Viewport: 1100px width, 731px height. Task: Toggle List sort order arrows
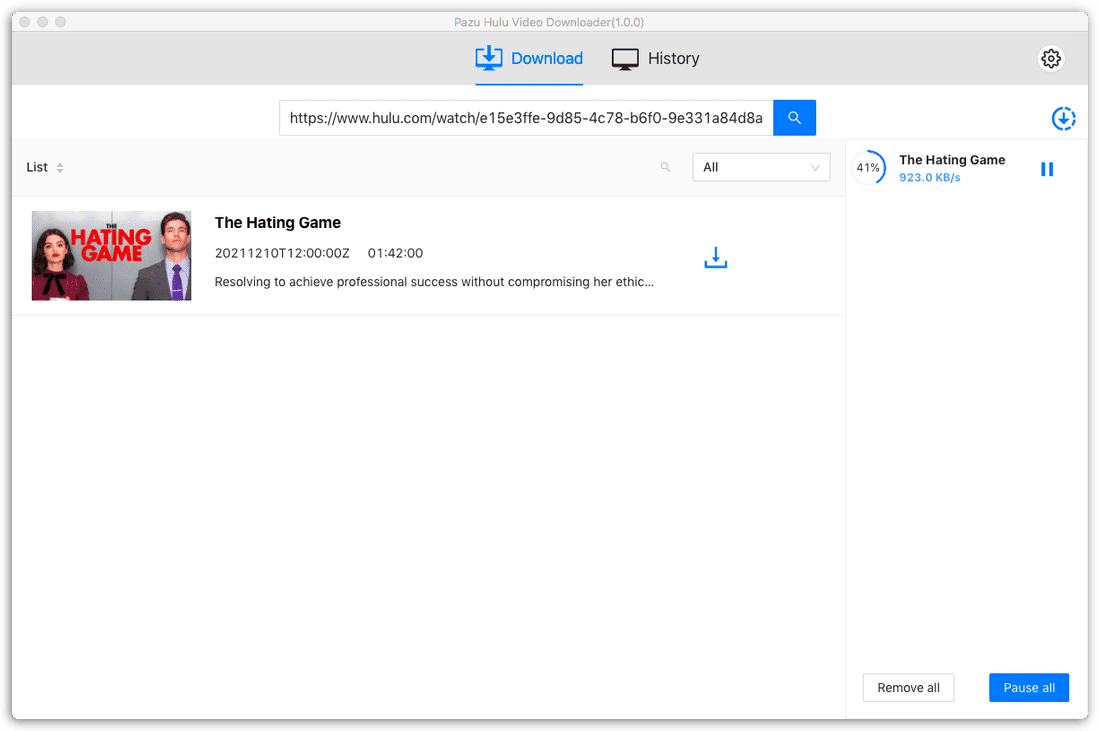pos(60,168)
